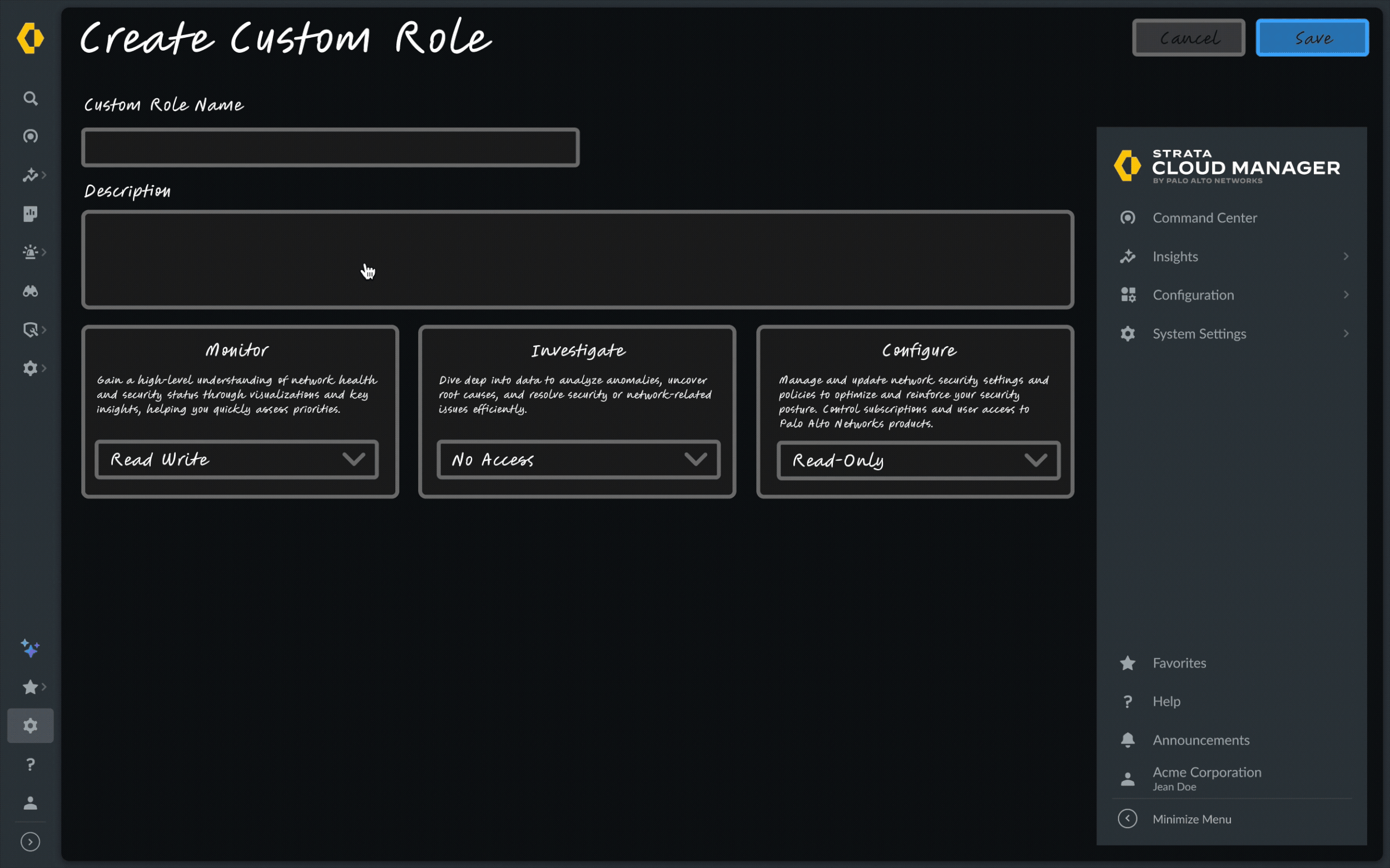Image resolution: width=1390 pixels, height=868 pixels.
Task: Click the Save button
Action: (1312, 38)
